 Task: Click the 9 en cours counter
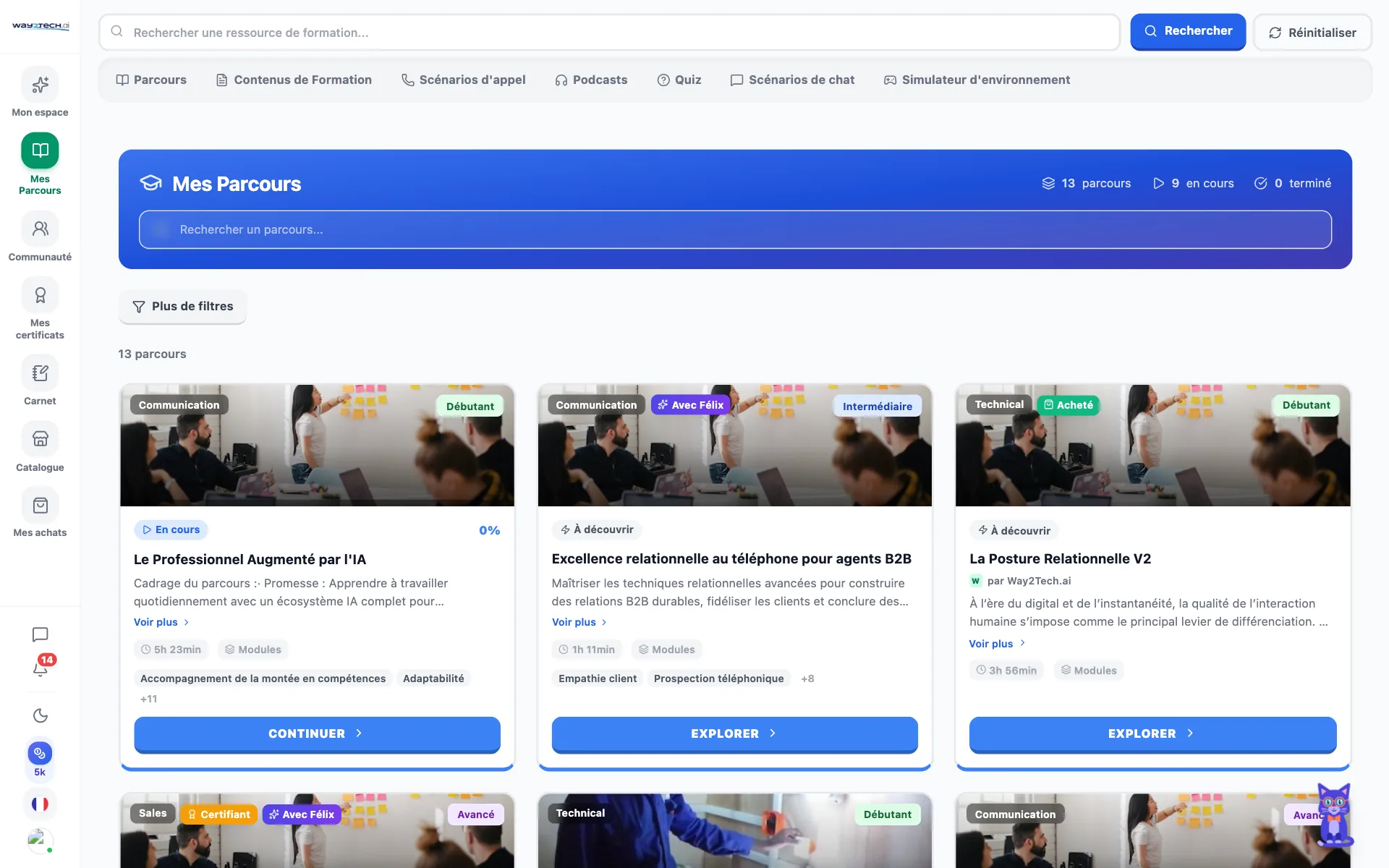1193,183
